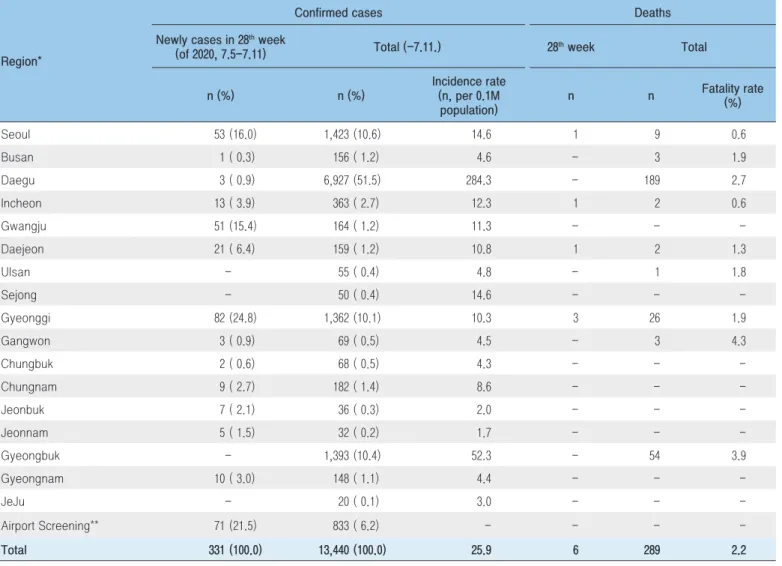Click Seoul's new cases value '53 (16.0)'
This screenshot has width=782, height=566.
click(x=235, y=134)
